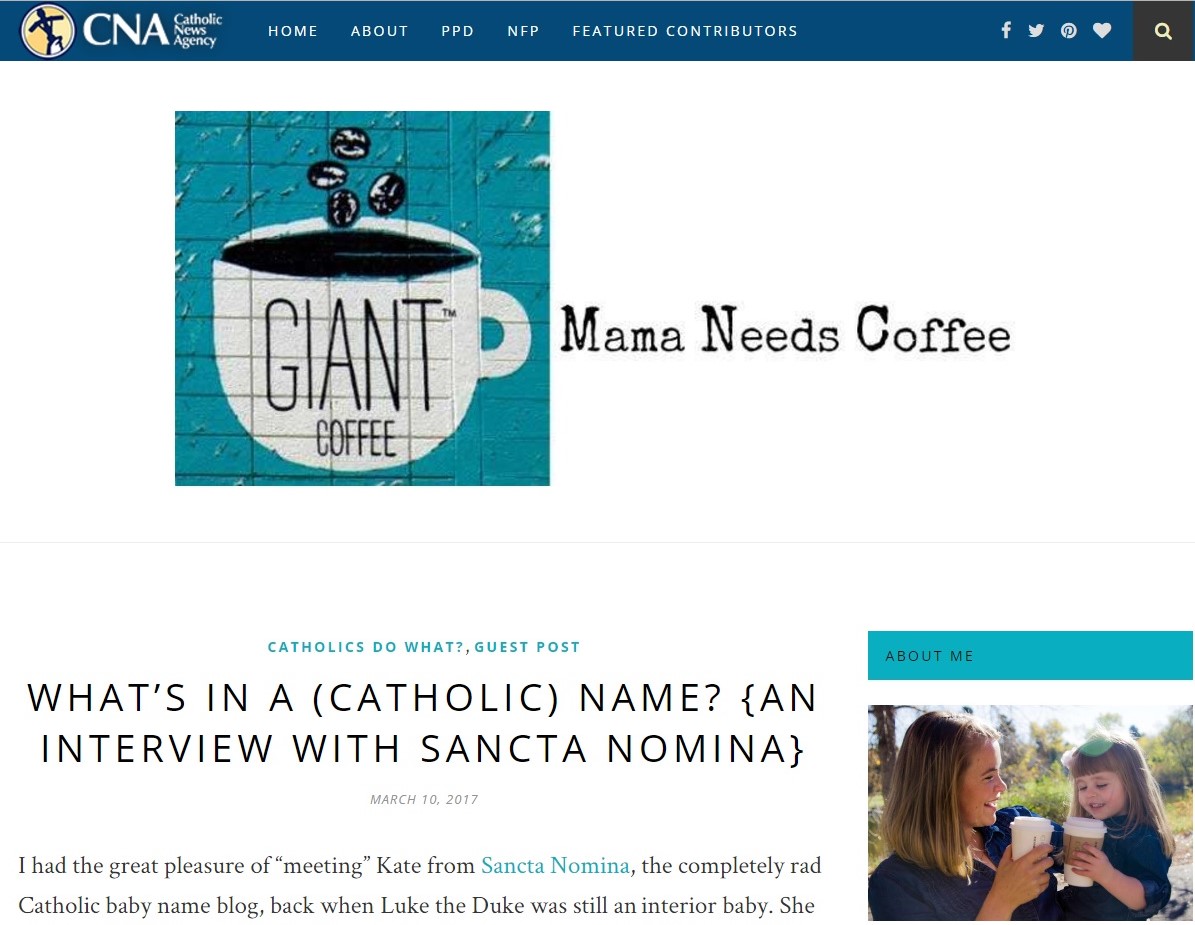Click the CNA Catholic News Agency logo
The width and height of the screenshot is (1195, 925).
click(122, 30)
